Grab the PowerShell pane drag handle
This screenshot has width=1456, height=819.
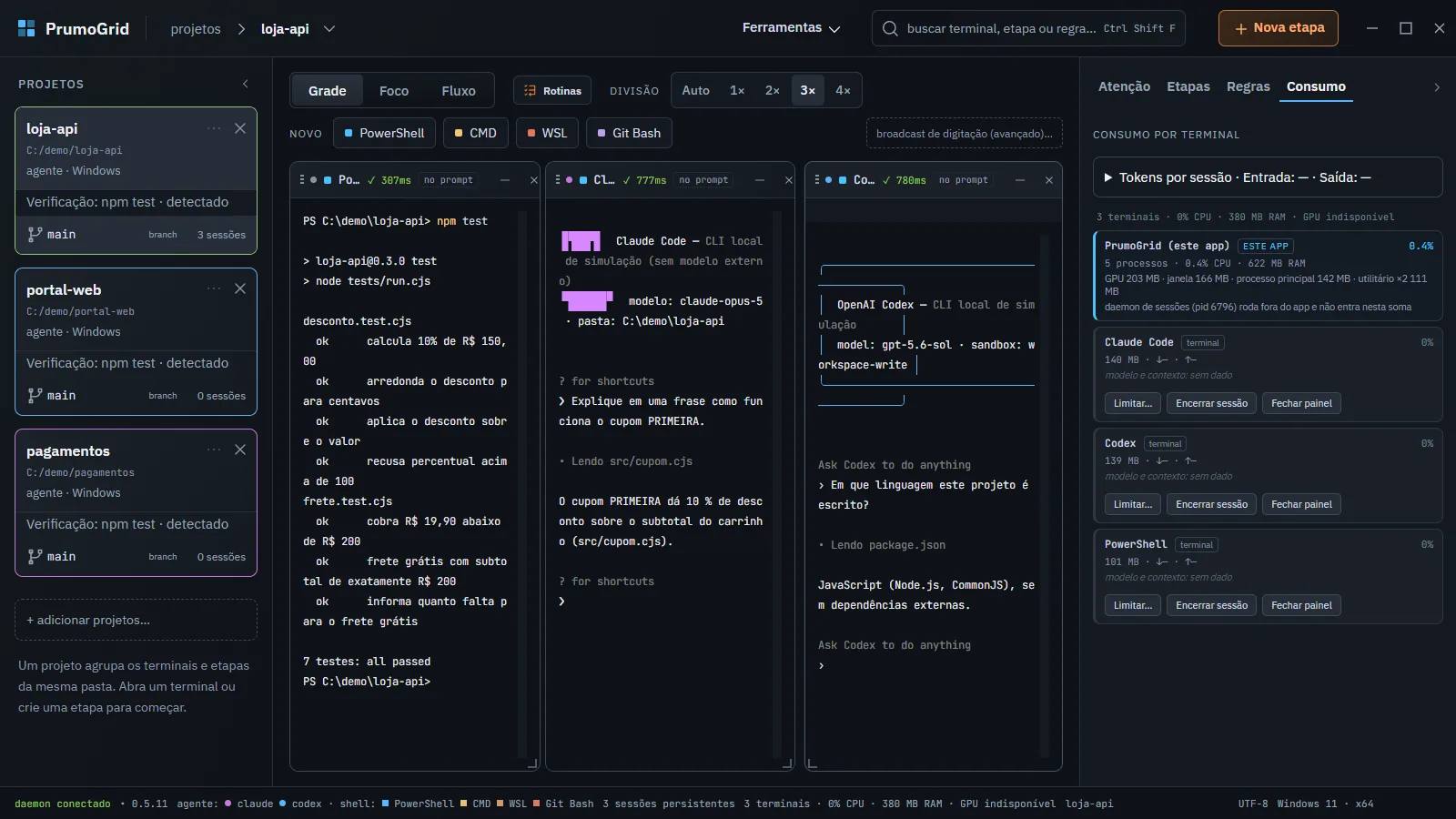(x=302, y=180)
